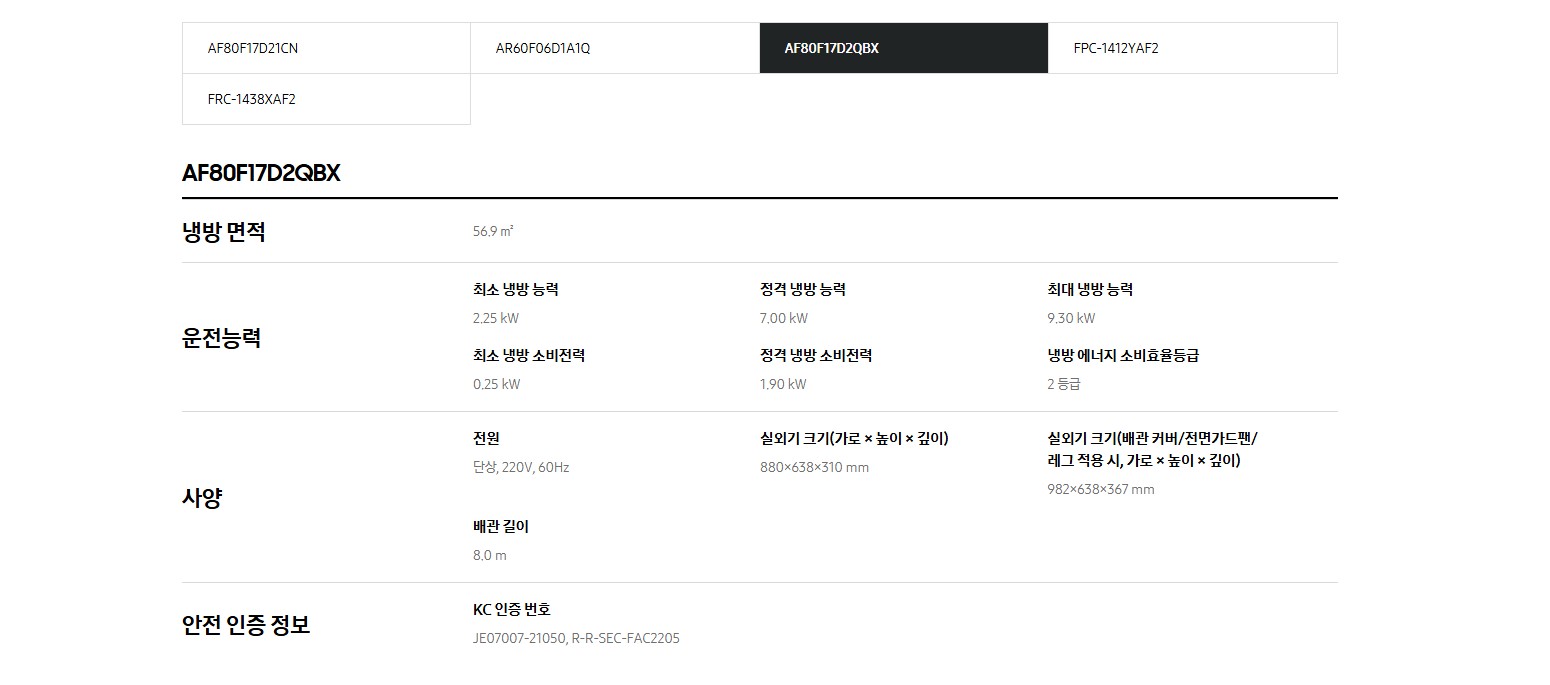Click the 실외기 크기(가로 × 높이 × 깊이) label
Viewport: 1550px width, 685px height.
pyautogui.click(x=854, y=438)
